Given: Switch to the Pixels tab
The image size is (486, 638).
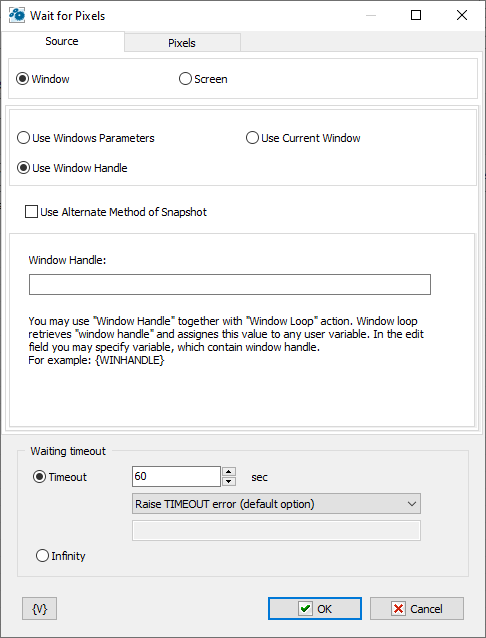Looking at the screenshot, I should click(182, 43).
